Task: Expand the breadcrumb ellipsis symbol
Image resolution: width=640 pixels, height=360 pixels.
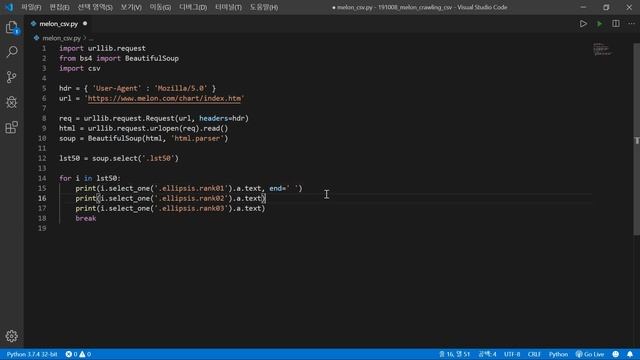Action: 91,38
